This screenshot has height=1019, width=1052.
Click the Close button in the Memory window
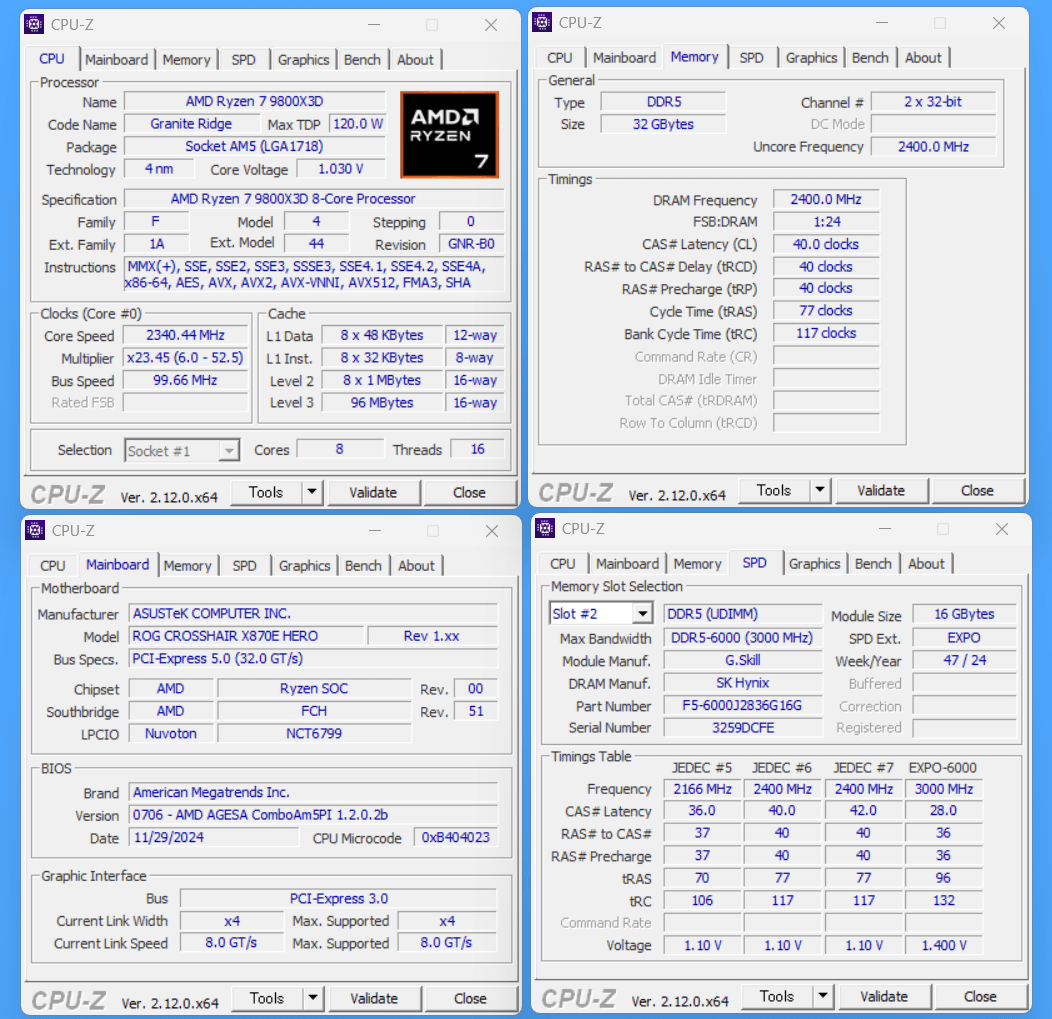(x=977, y=490)
